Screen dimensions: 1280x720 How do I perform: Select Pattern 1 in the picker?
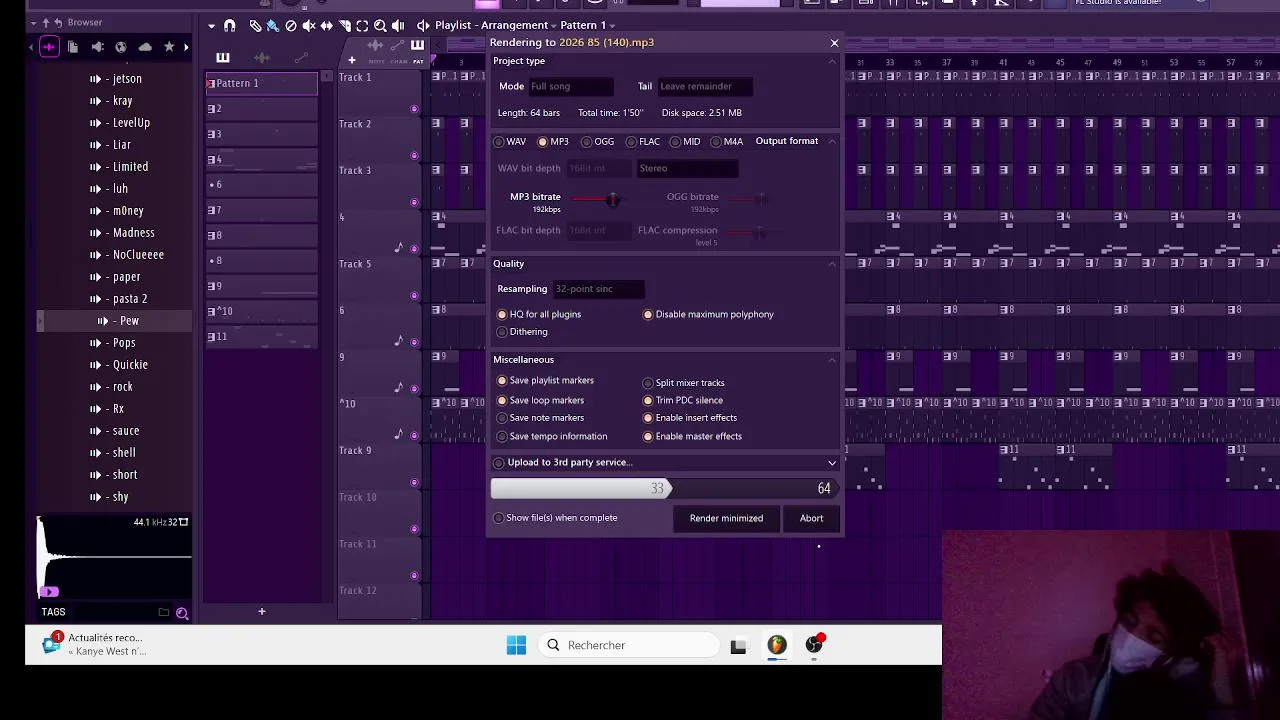tap(262, 84)
